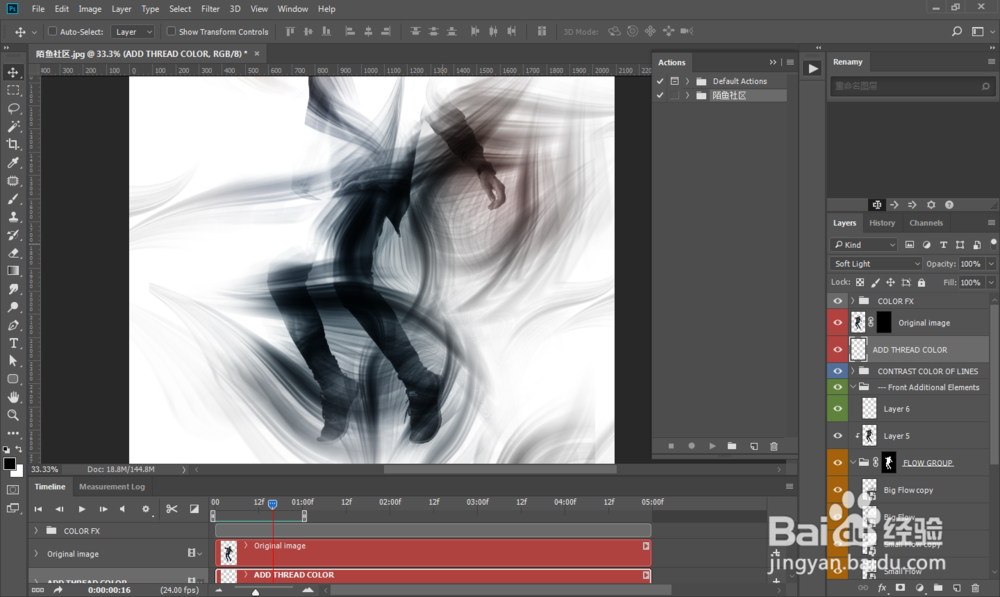Expand COLOR FX track in Timeline

coord(36,531)
